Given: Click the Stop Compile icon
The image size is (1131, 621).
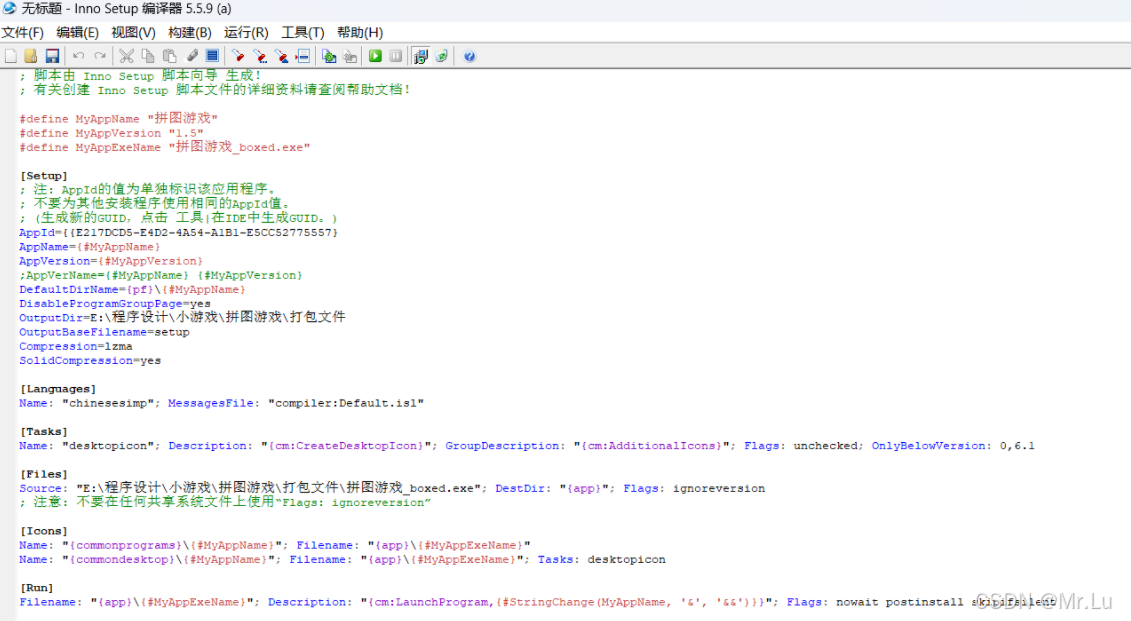Looking at the screenshot, I should [351, 56].
